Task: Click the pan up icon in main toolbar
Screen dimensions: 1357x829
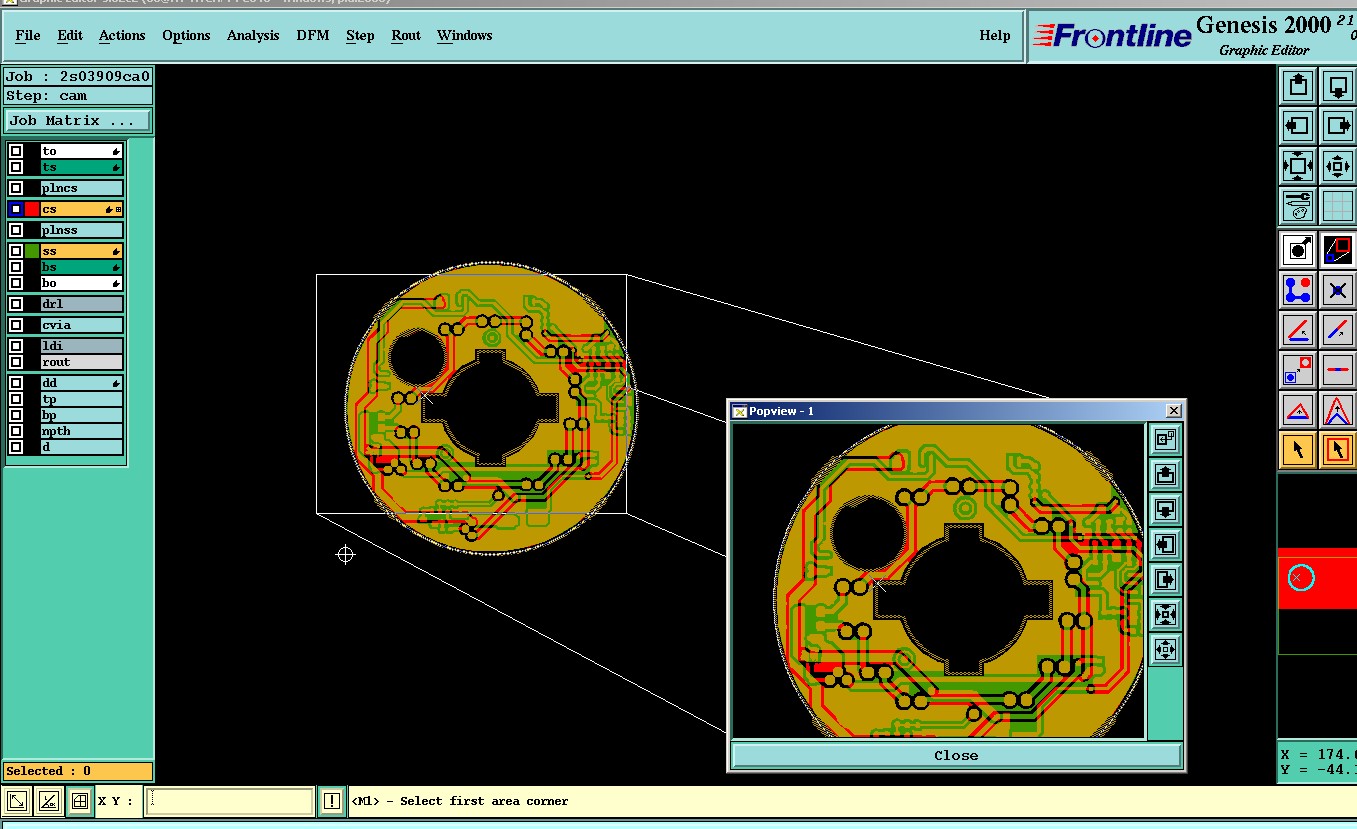Action: pyautogui.click(x=1298, y=85)
